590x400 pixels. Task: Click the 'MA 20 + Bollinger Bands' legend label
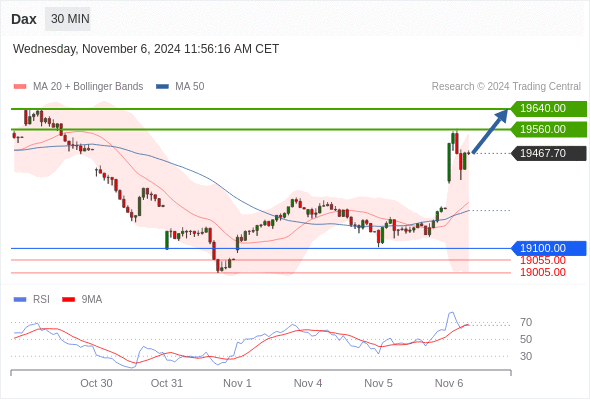[88, 87]
